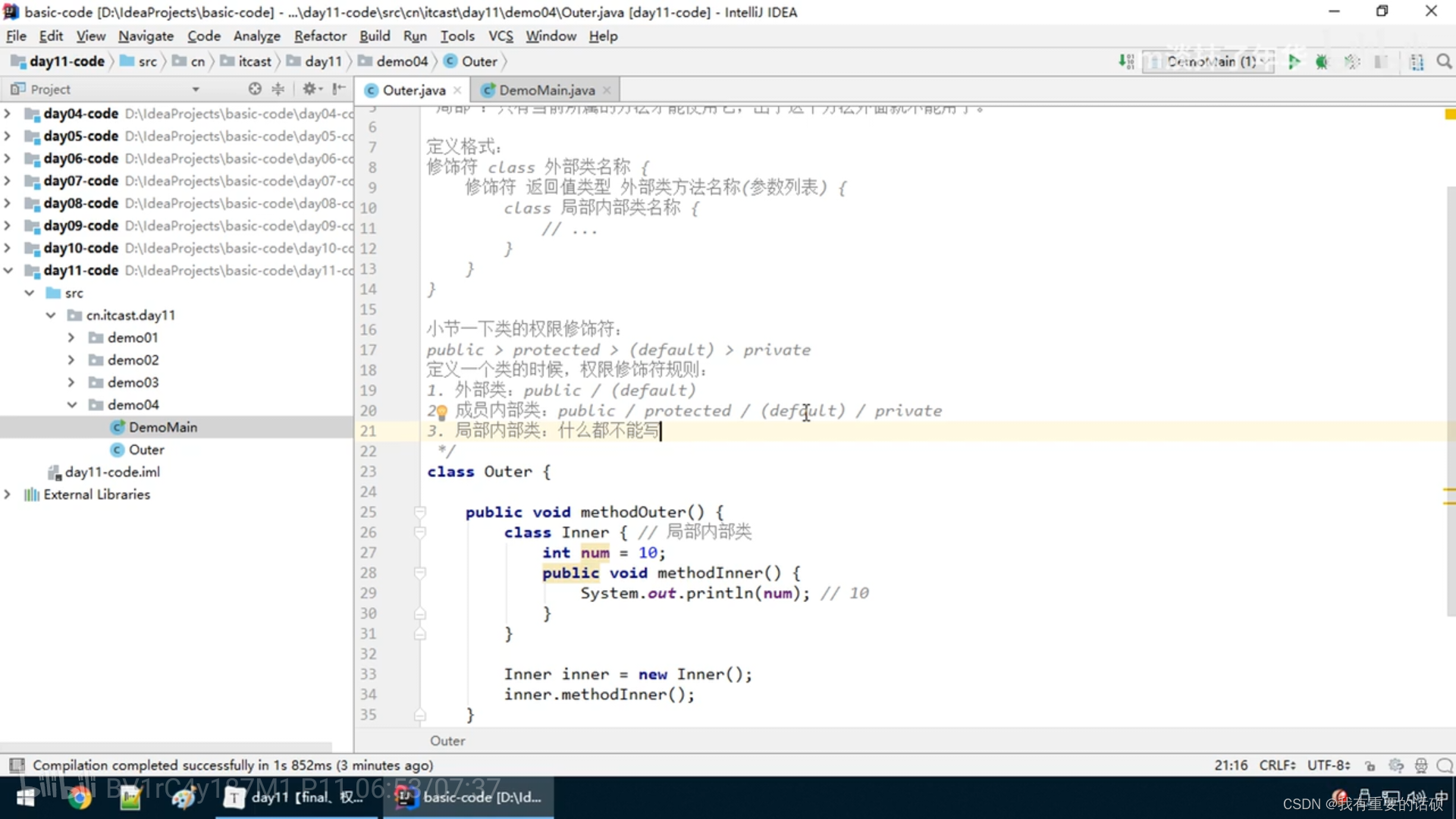Click the fold end marker on line 30

coord(420,613)
